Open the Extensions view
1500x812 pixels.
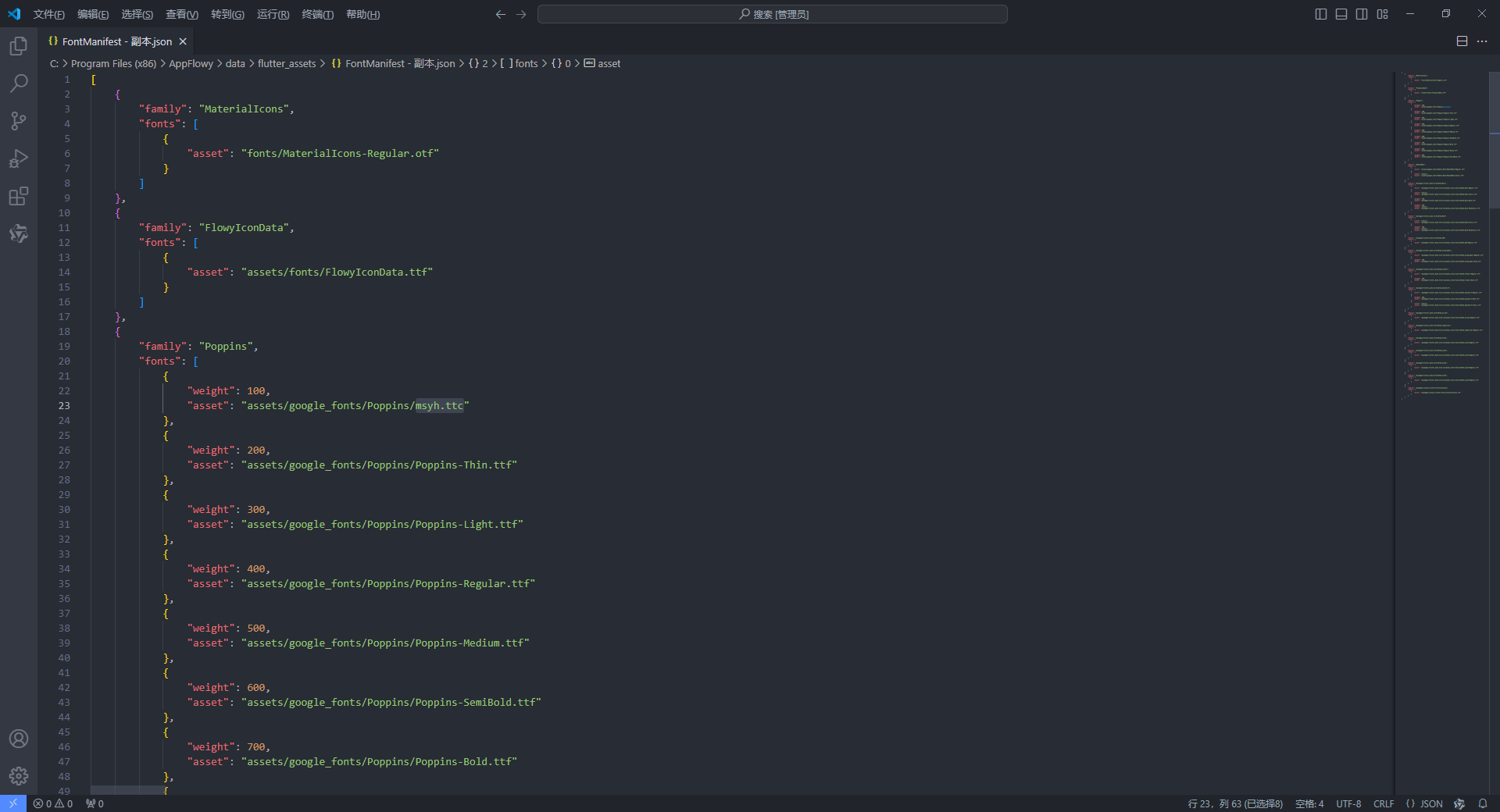click(19, 196)
